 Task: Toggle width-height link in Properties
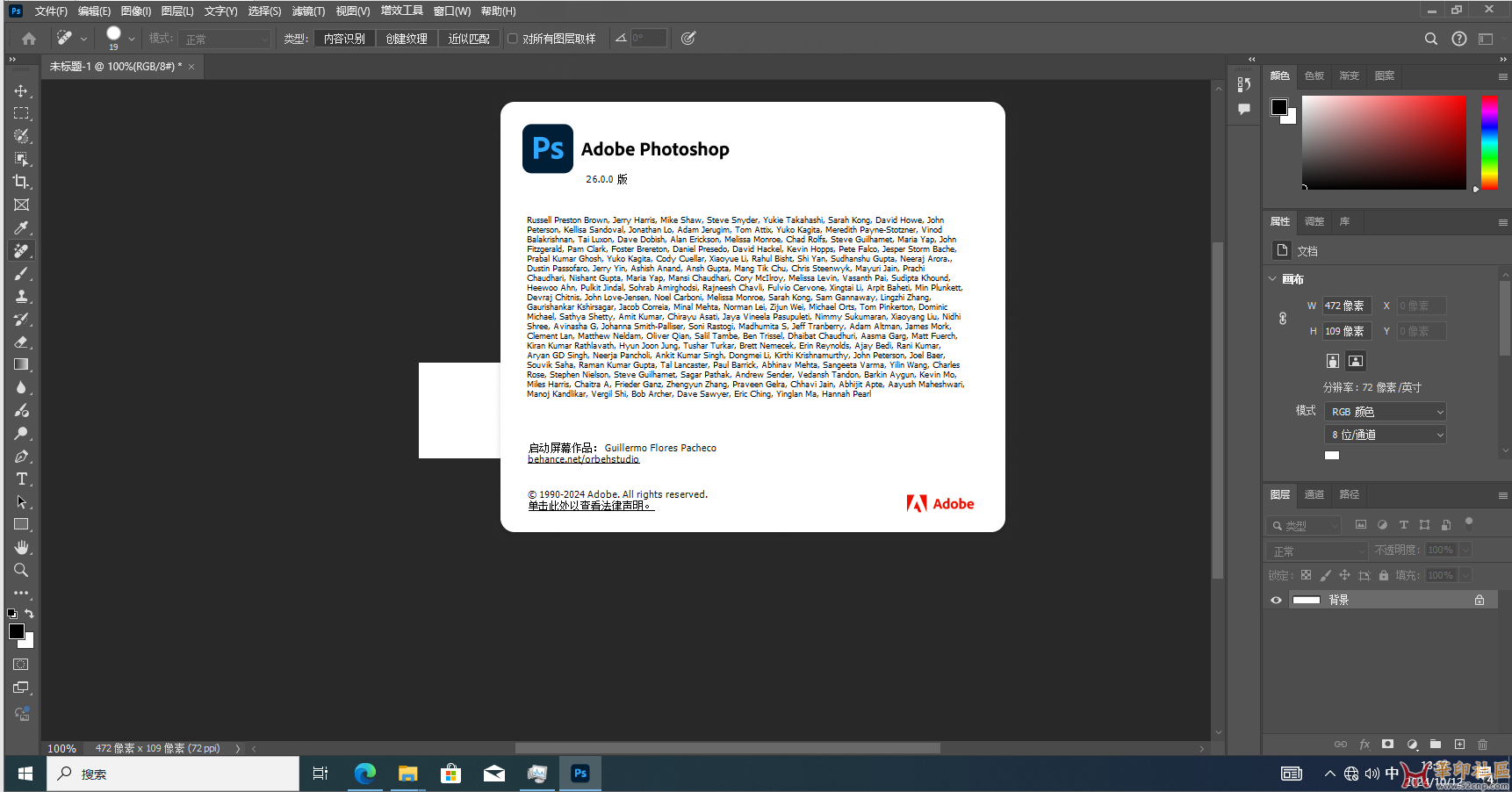point(1283,319)
